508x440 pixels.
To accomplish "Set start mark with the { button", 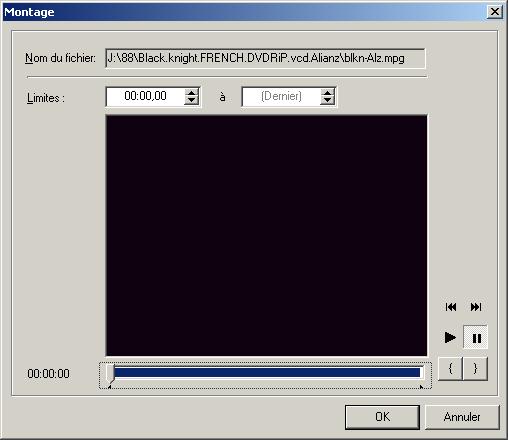I will [x=450, y=368].
